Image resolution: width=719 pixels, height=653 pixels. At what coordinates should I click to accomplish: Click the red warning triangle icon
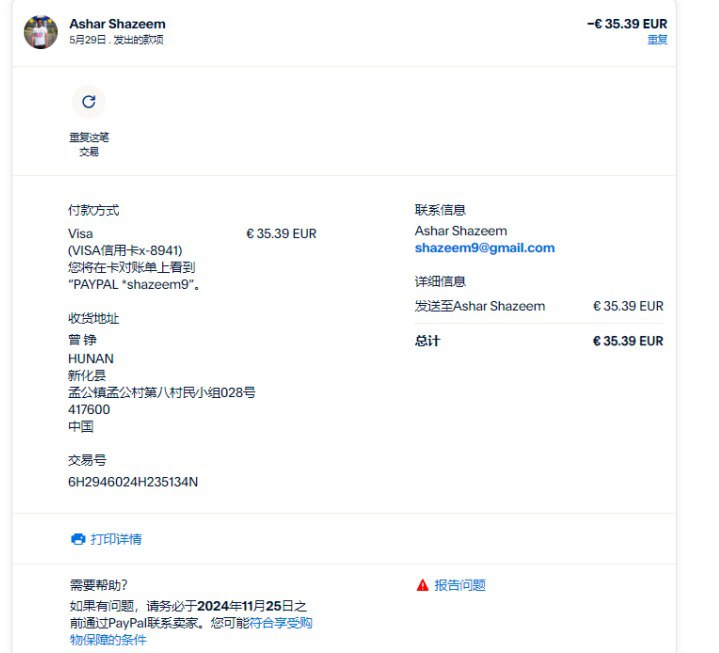pyautogui.click(x=422, y=585)
